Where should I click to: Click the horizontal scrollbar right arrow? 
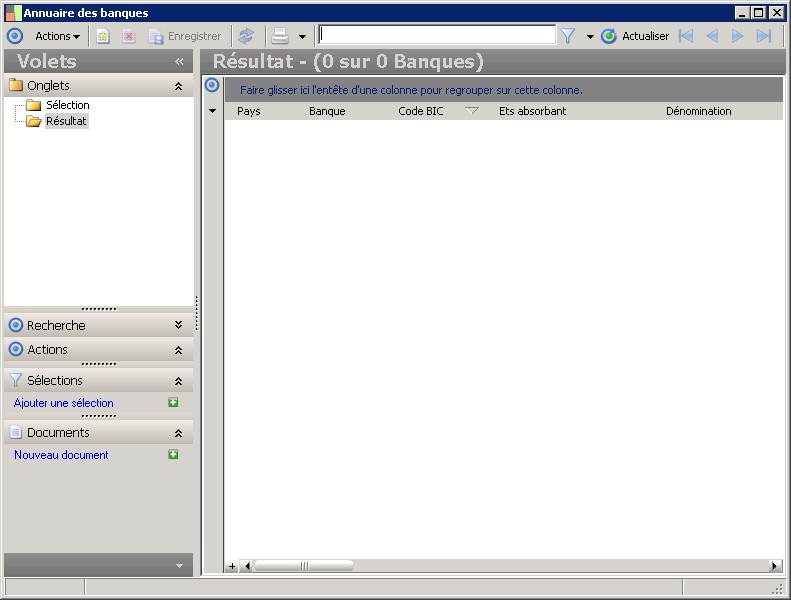(775, 566)
